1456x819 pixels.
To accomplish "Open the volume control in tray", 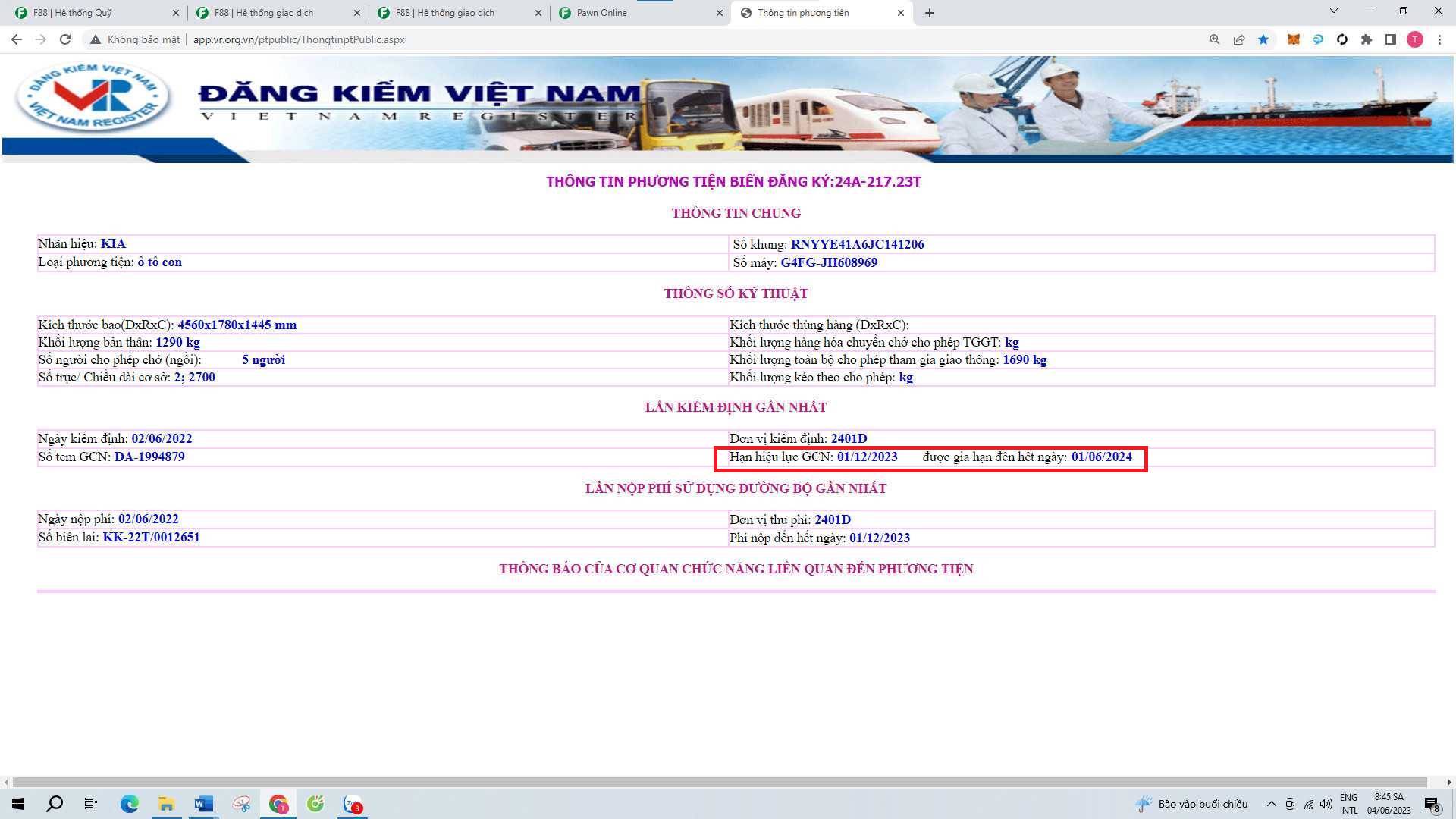I will (1326, 804).
